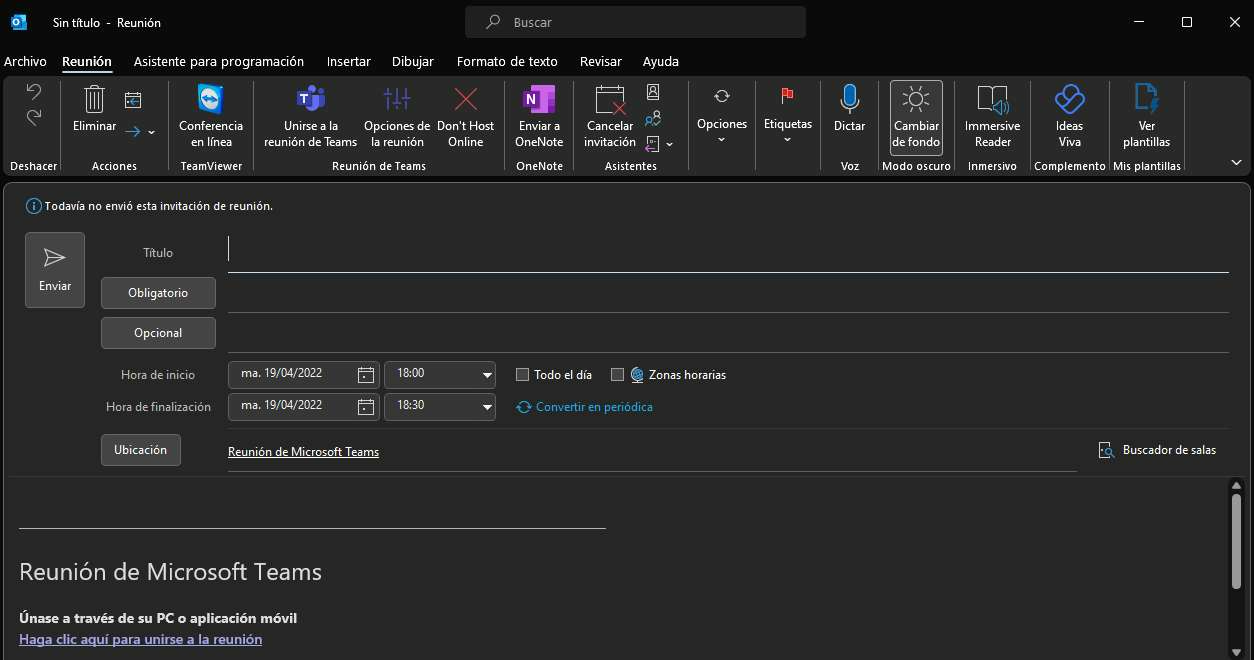Open the Insertar tab

tap(349, 61)
